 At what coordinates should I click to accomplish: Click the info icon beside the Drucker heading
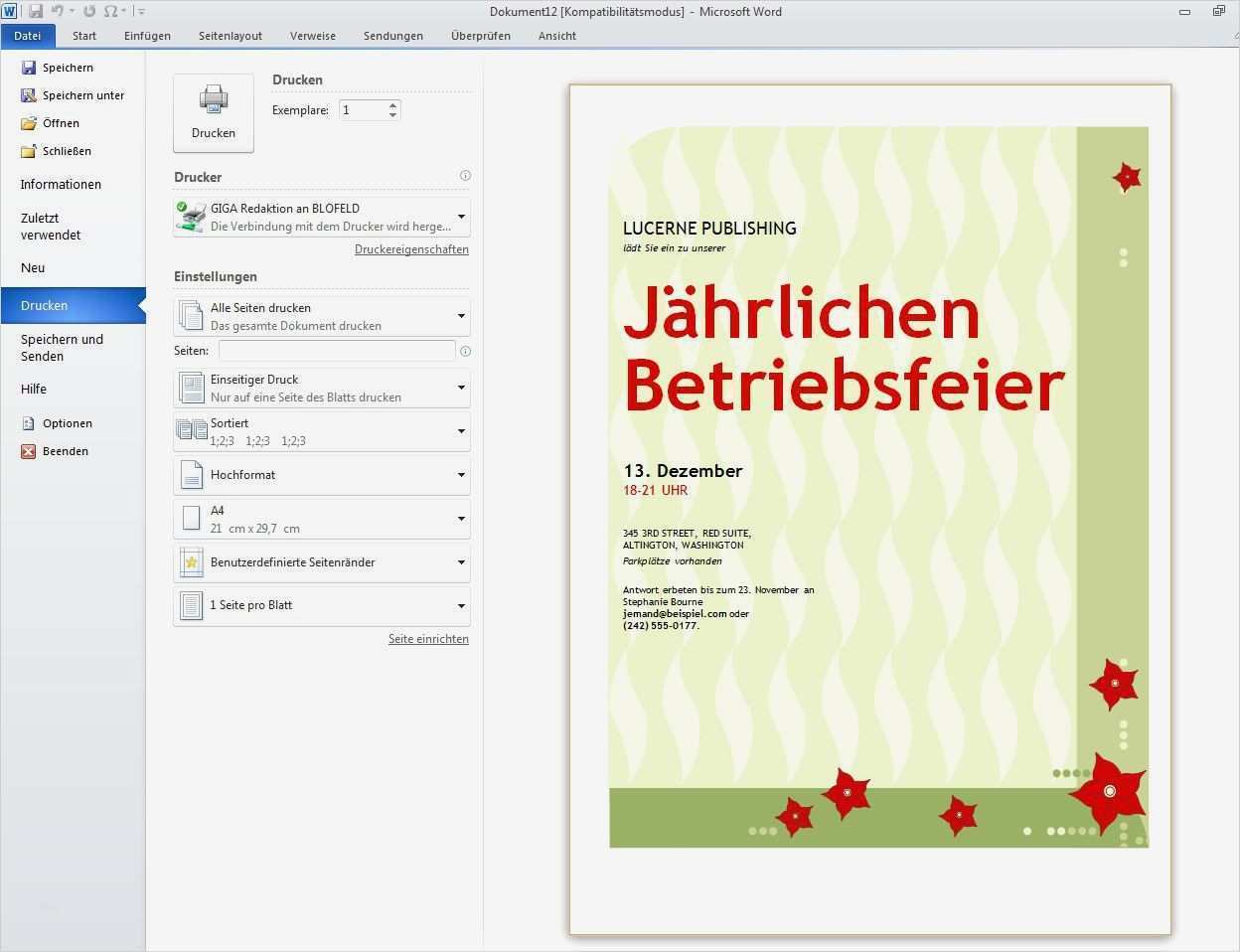click(x=464, y=176)
